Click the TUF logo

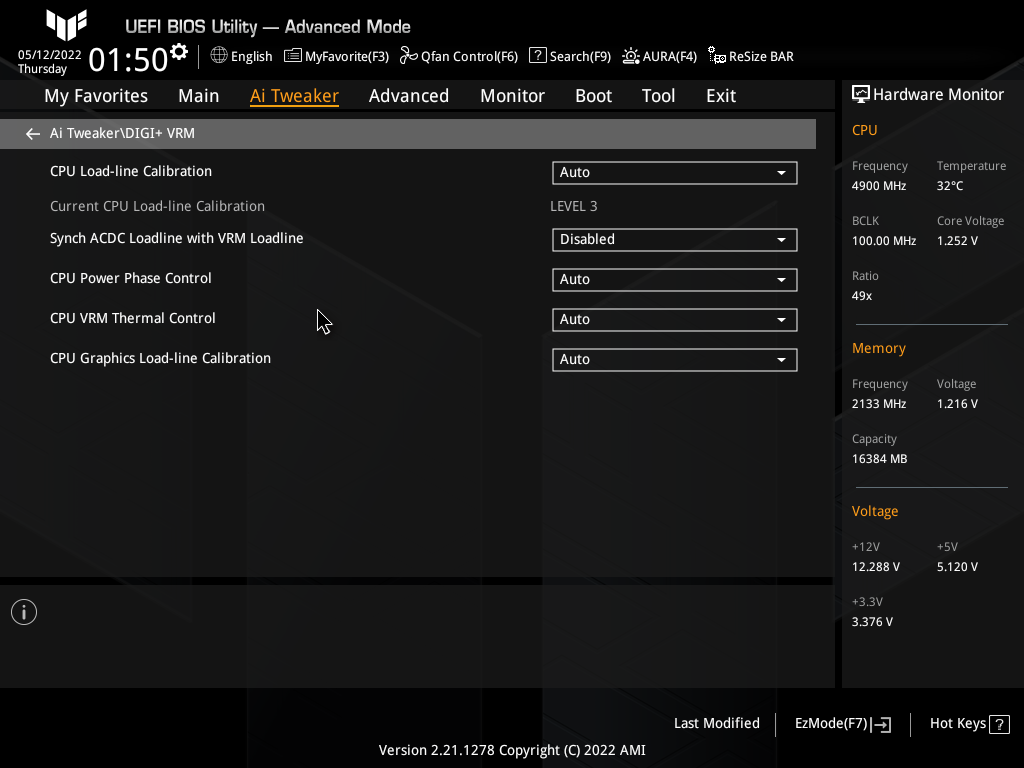click(x=67, y=25)
